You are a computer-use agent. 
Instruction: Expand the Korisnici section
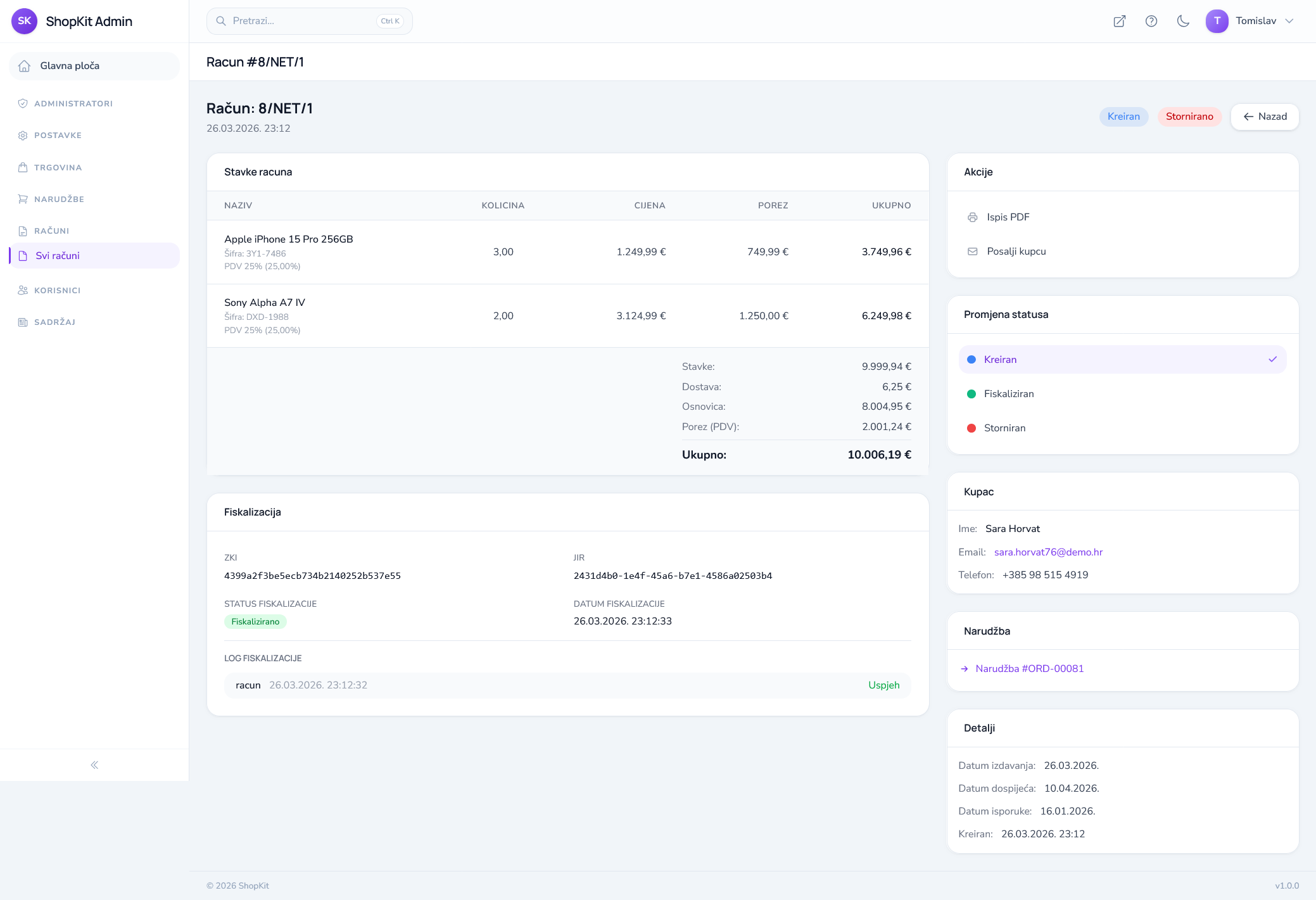click(94, 290)
